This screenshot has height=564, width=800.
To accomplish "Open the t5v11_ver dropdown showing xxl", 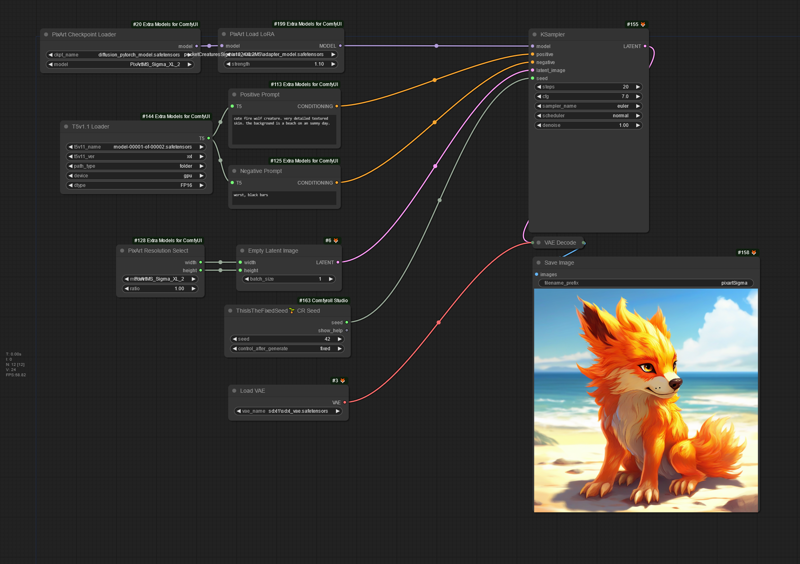I will 136,157.
